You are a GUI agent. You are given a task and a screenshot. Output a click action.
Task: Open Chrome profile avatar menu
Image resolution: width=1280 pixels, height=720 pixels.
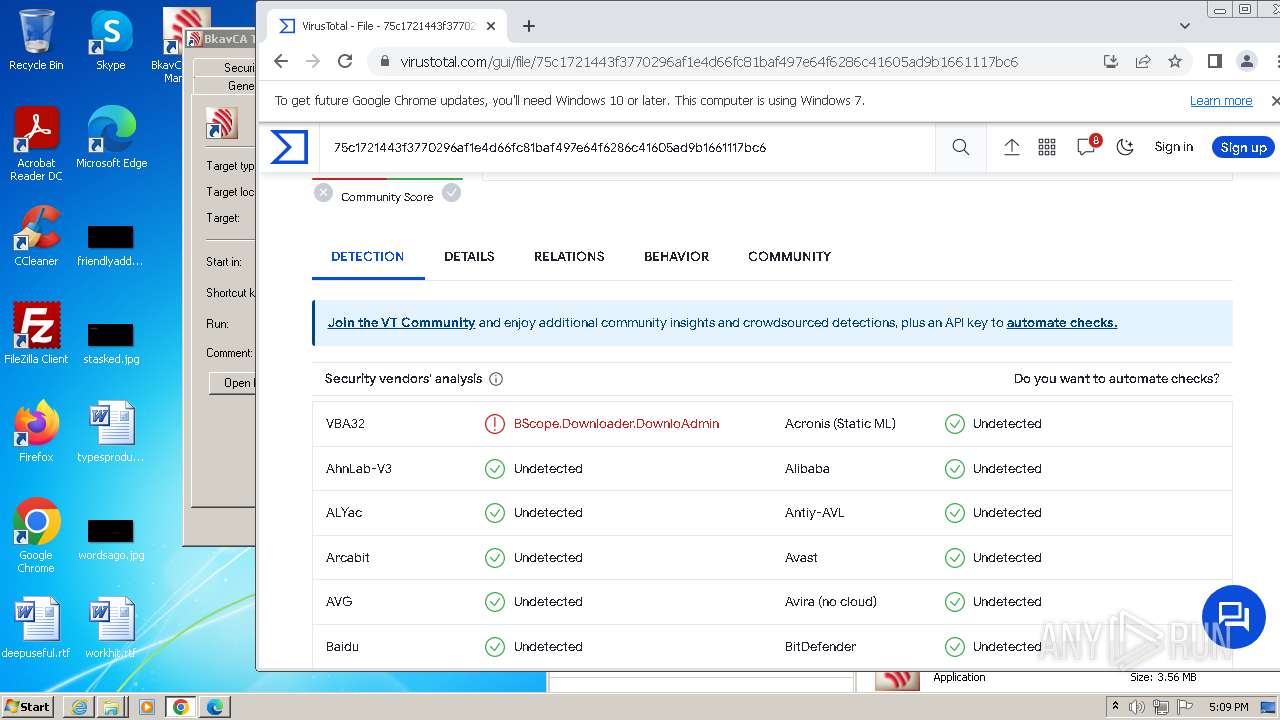tap(1247, 61)
